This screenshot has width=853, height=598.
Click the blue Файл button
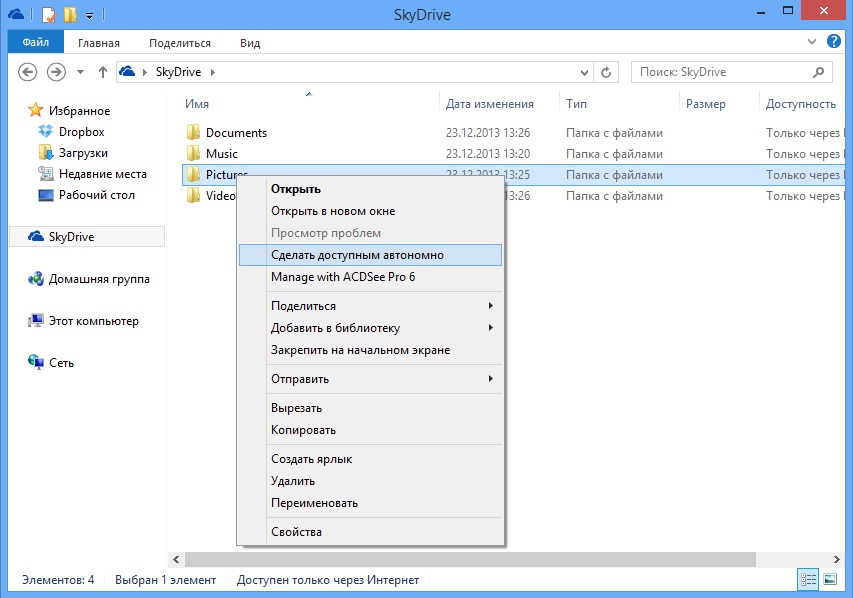click(36, 43)
